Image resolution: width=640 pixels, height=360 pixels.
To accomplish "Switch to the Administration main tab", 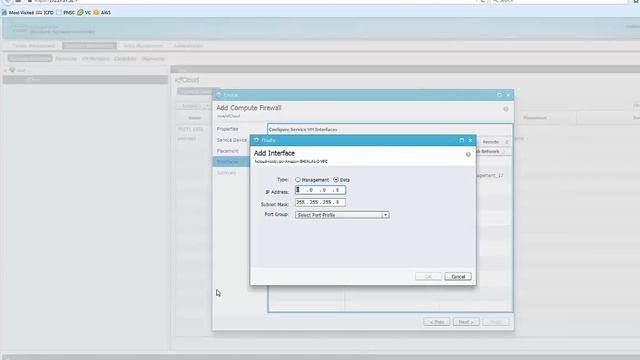I will point(189,46).
